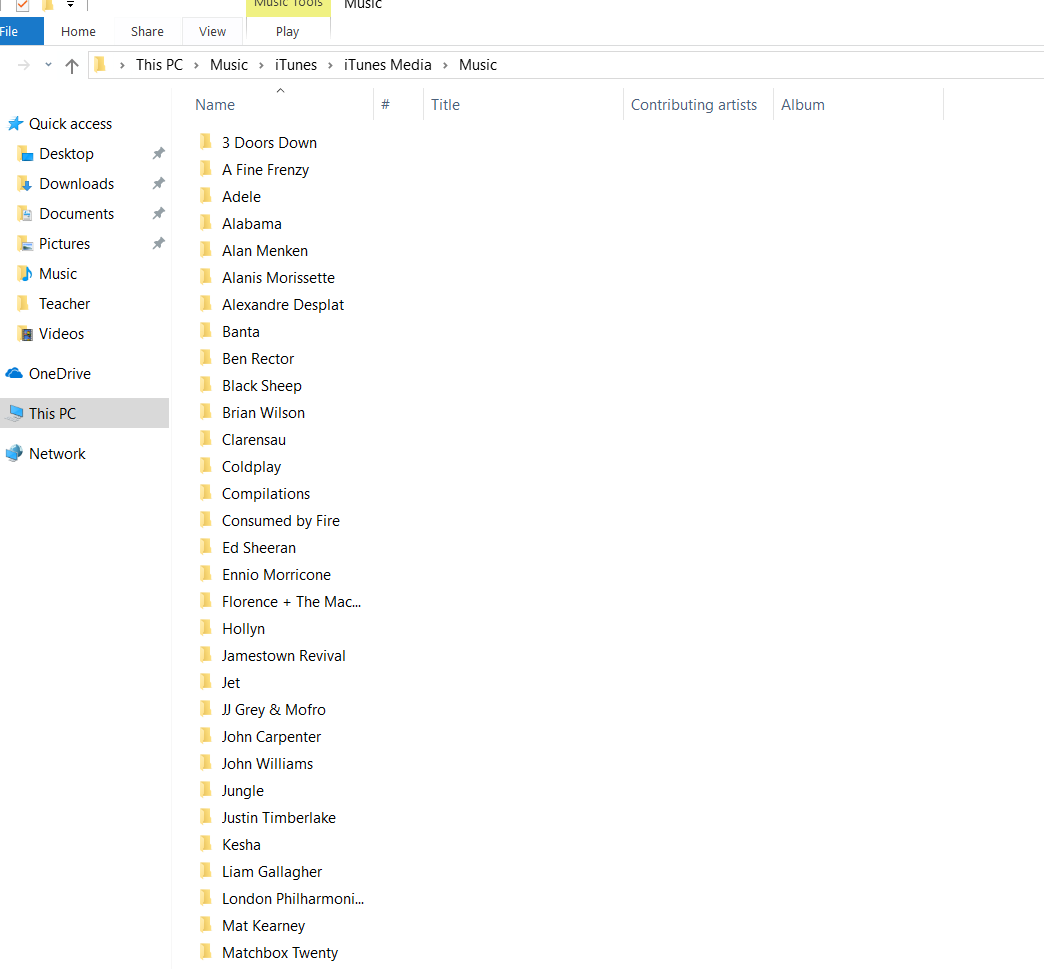
Task: Click the folder icon for 3 Doors Down
Action: (x=206, y=142)
